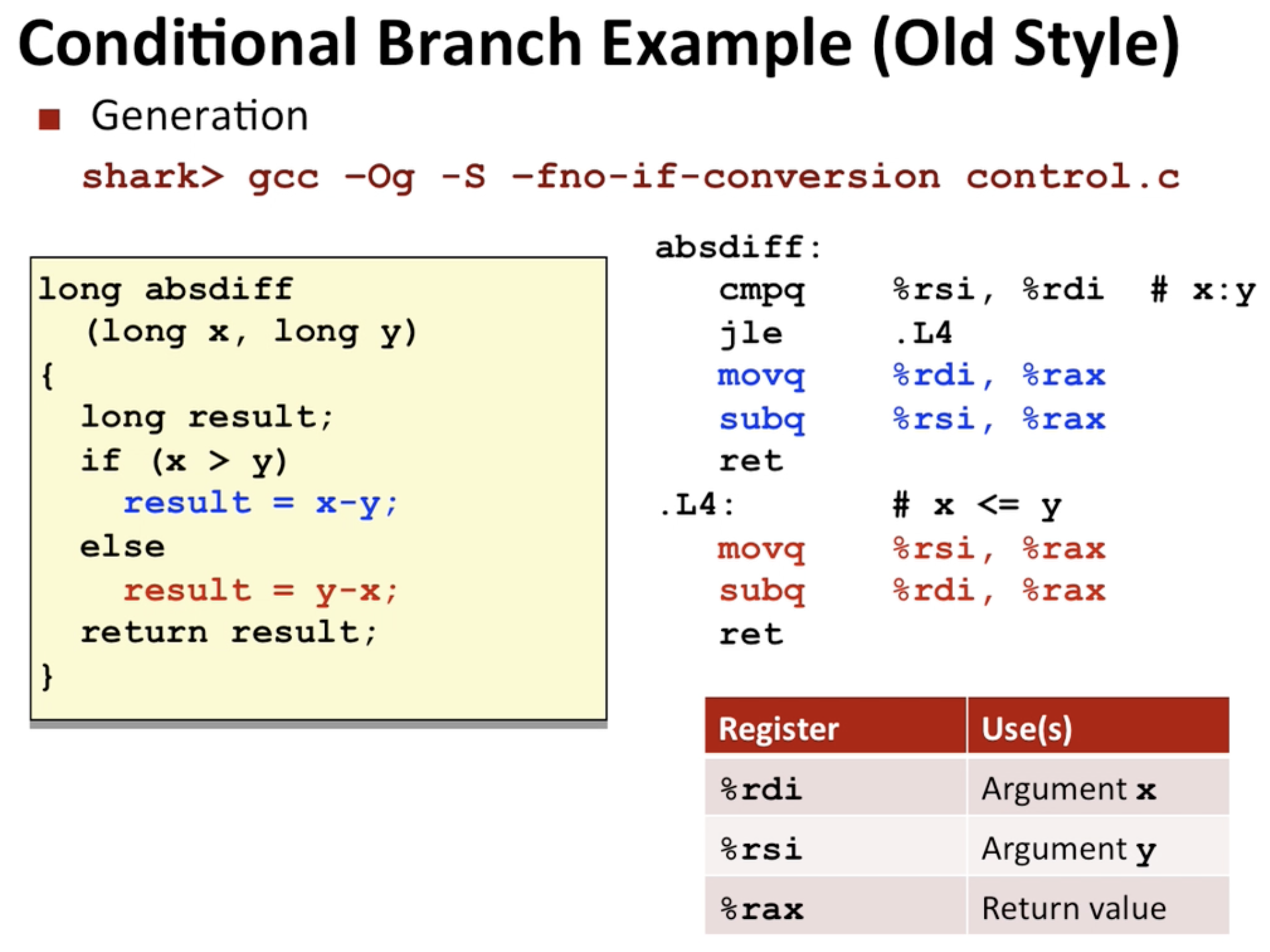Click the '(long x, long y)' parameter line
Image resolution: width=1270 pixels, height=952 pixels.
[x=251, y=332]
